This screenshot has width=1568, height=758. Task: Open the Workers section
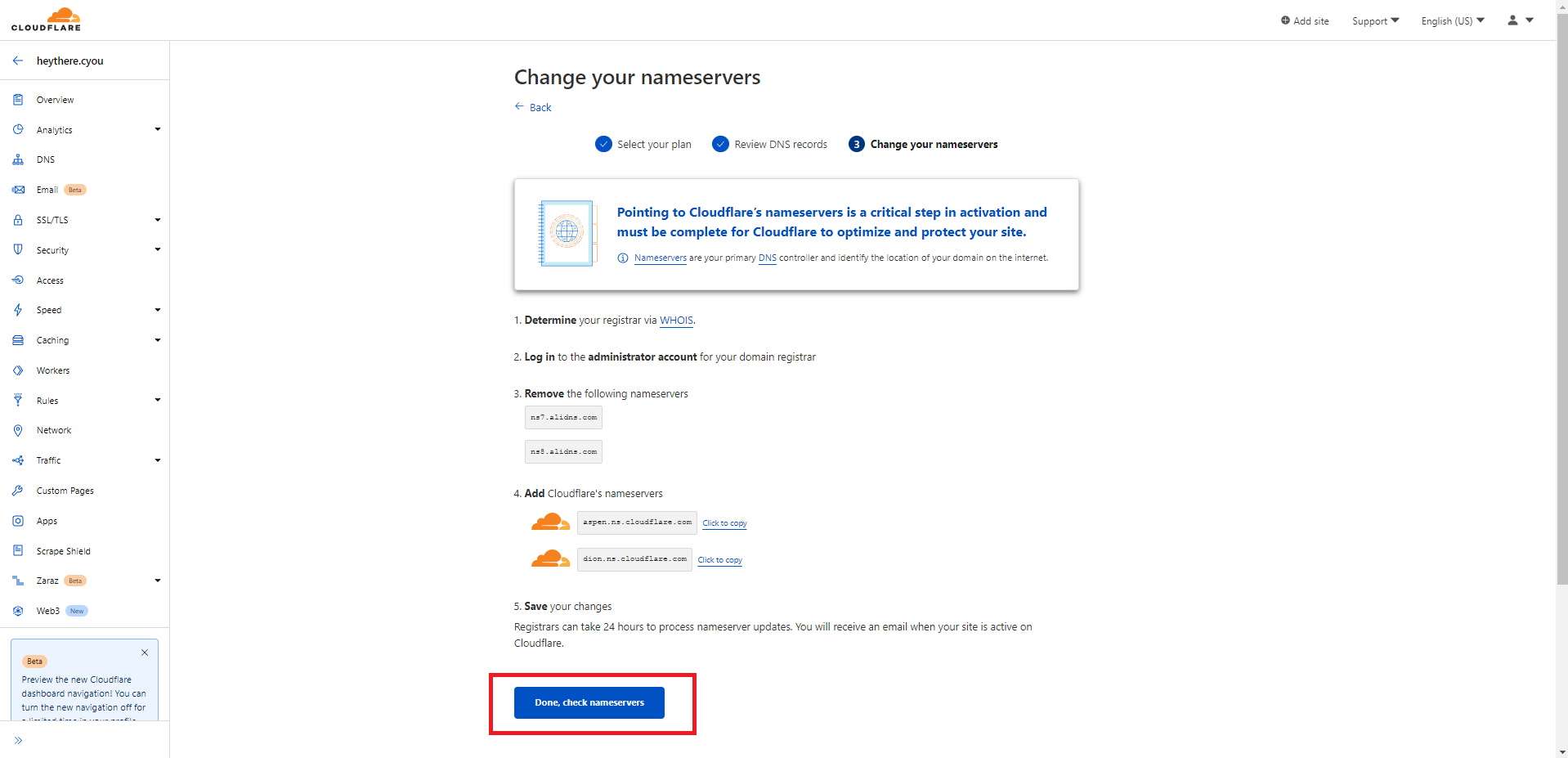pyautogui.click(x=53, y=370)
